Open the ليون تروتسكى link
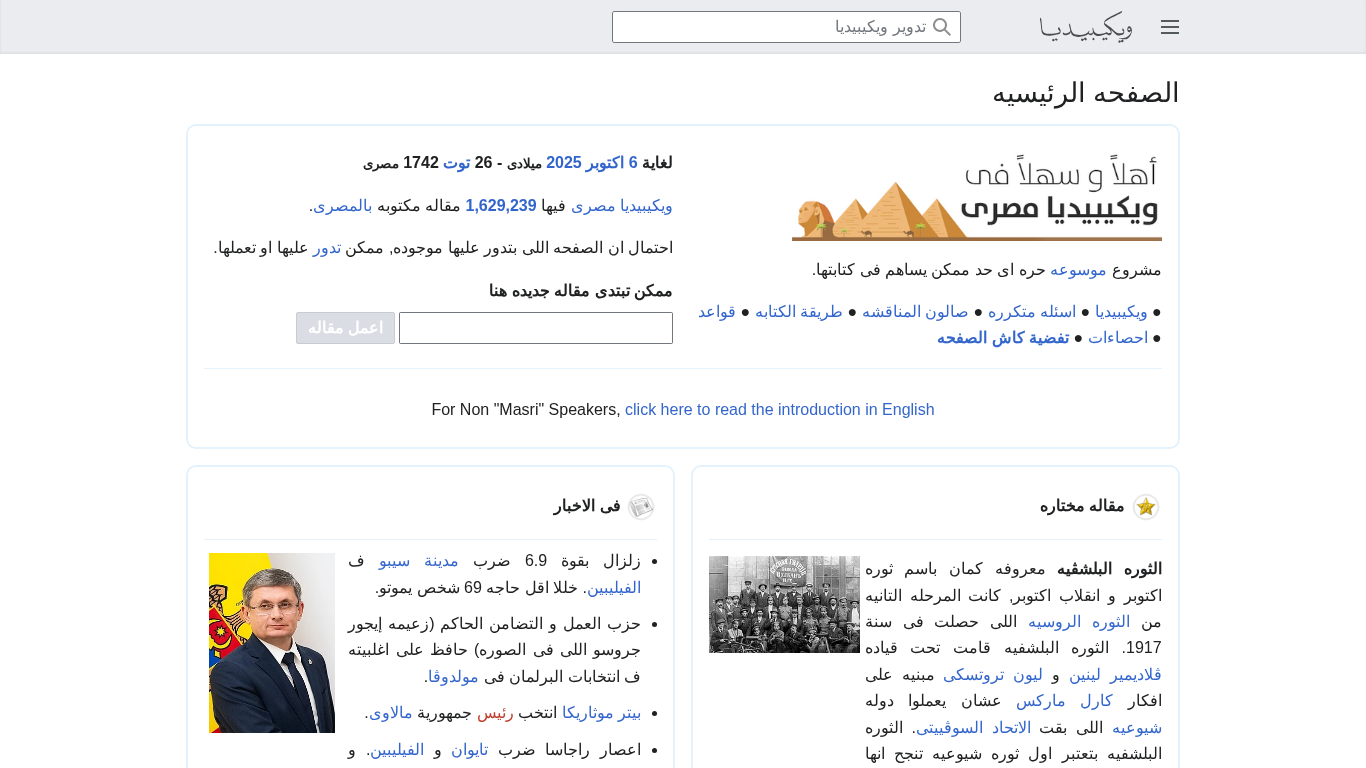 pyautogui.click(x=993, y=675)
